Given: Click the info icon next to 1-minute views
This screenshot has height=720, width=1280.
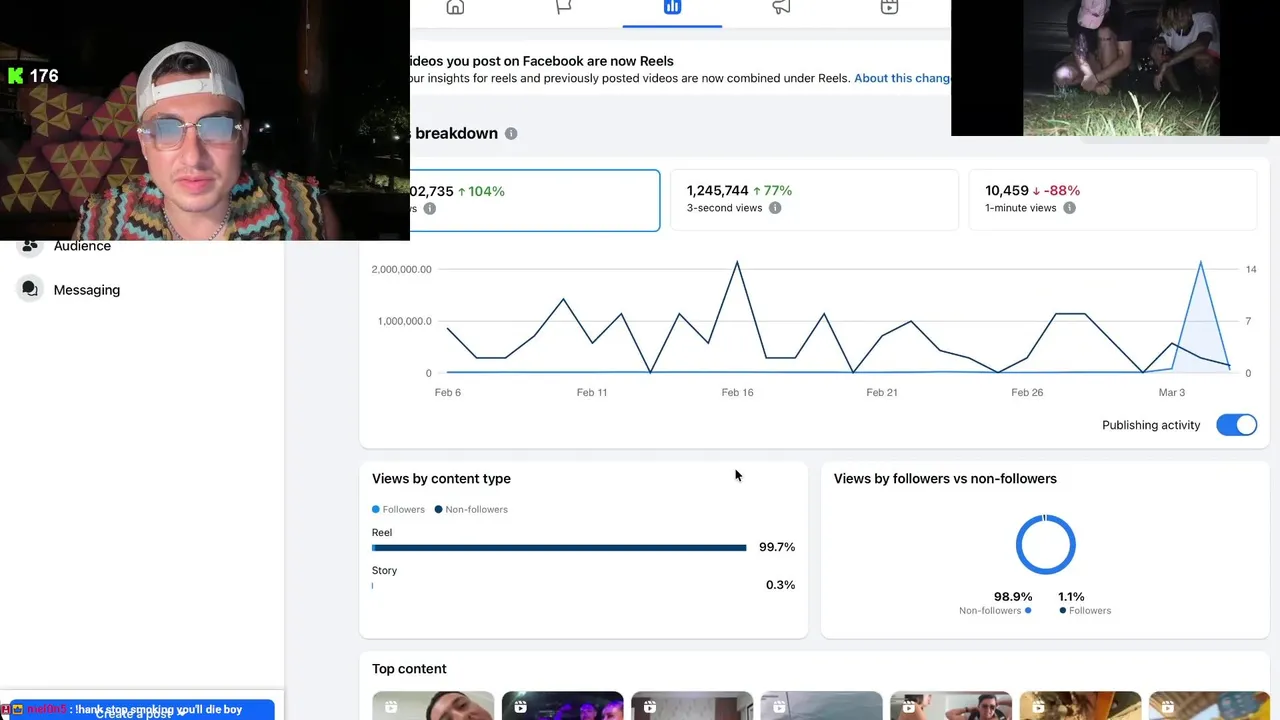Looking at the screenshot, I should tap(1069, 208).
